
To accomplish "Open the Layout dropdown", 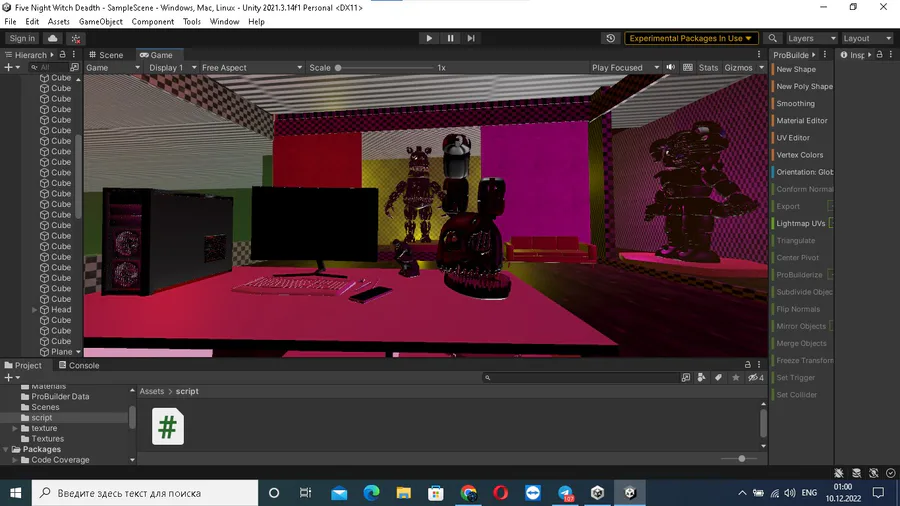I will coord(866,38).
